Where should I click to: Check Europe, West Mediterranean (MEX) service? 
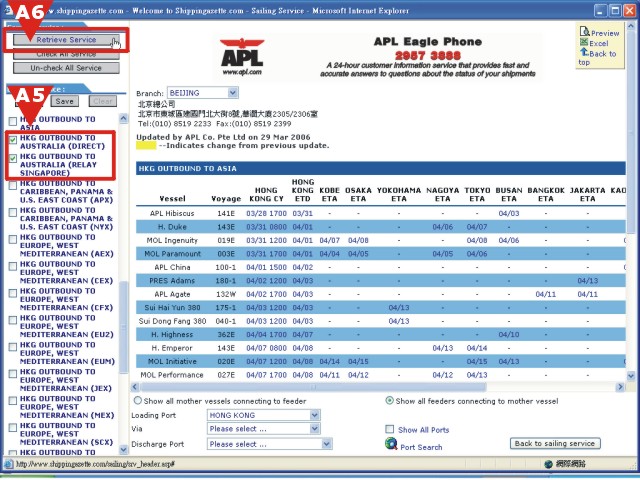tap(13, 401)
